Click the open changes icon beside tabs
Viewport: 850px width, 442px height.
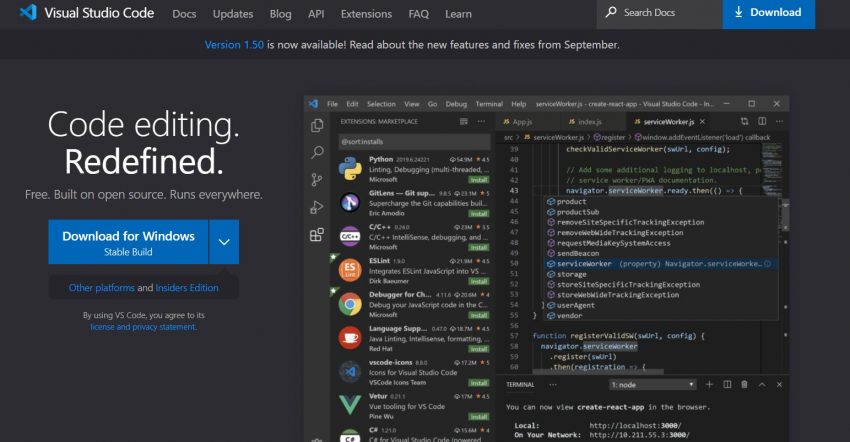(x=744, y=121)
